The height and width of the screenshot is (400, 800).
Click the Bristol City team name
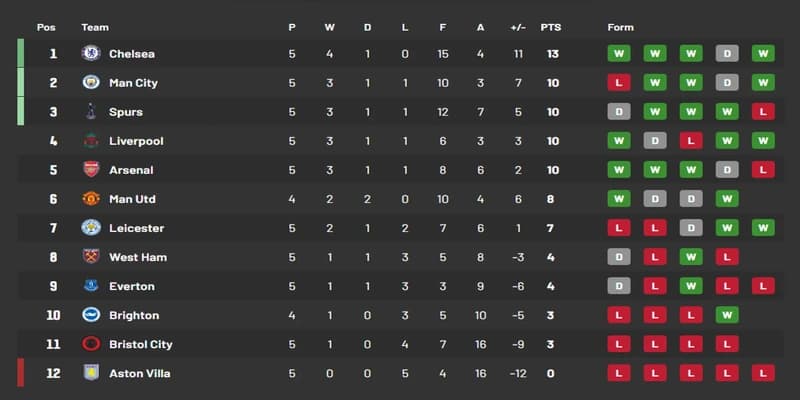point(141,344)
